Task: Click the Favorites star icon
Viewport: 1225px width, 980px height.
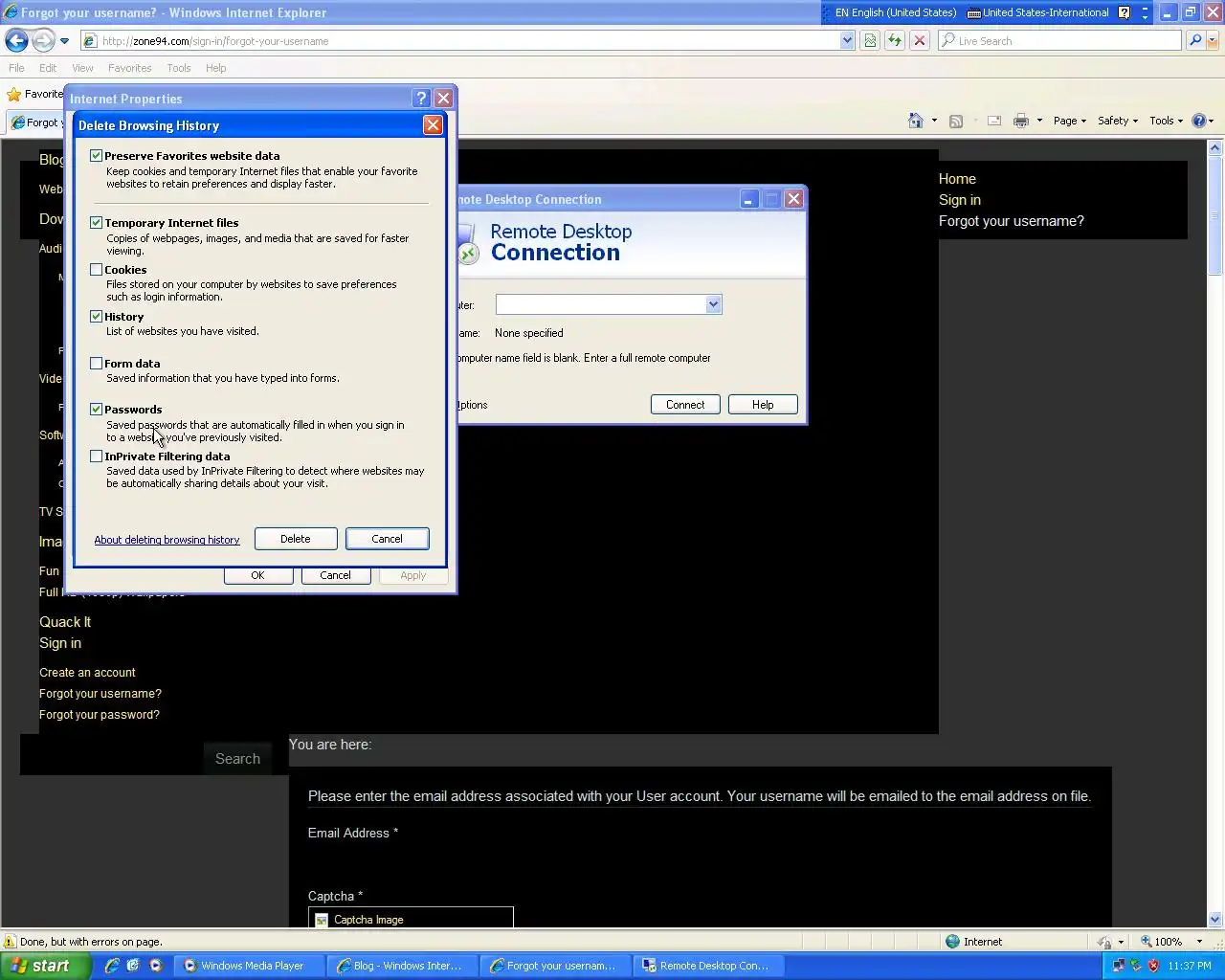Action: coord(14,94)
